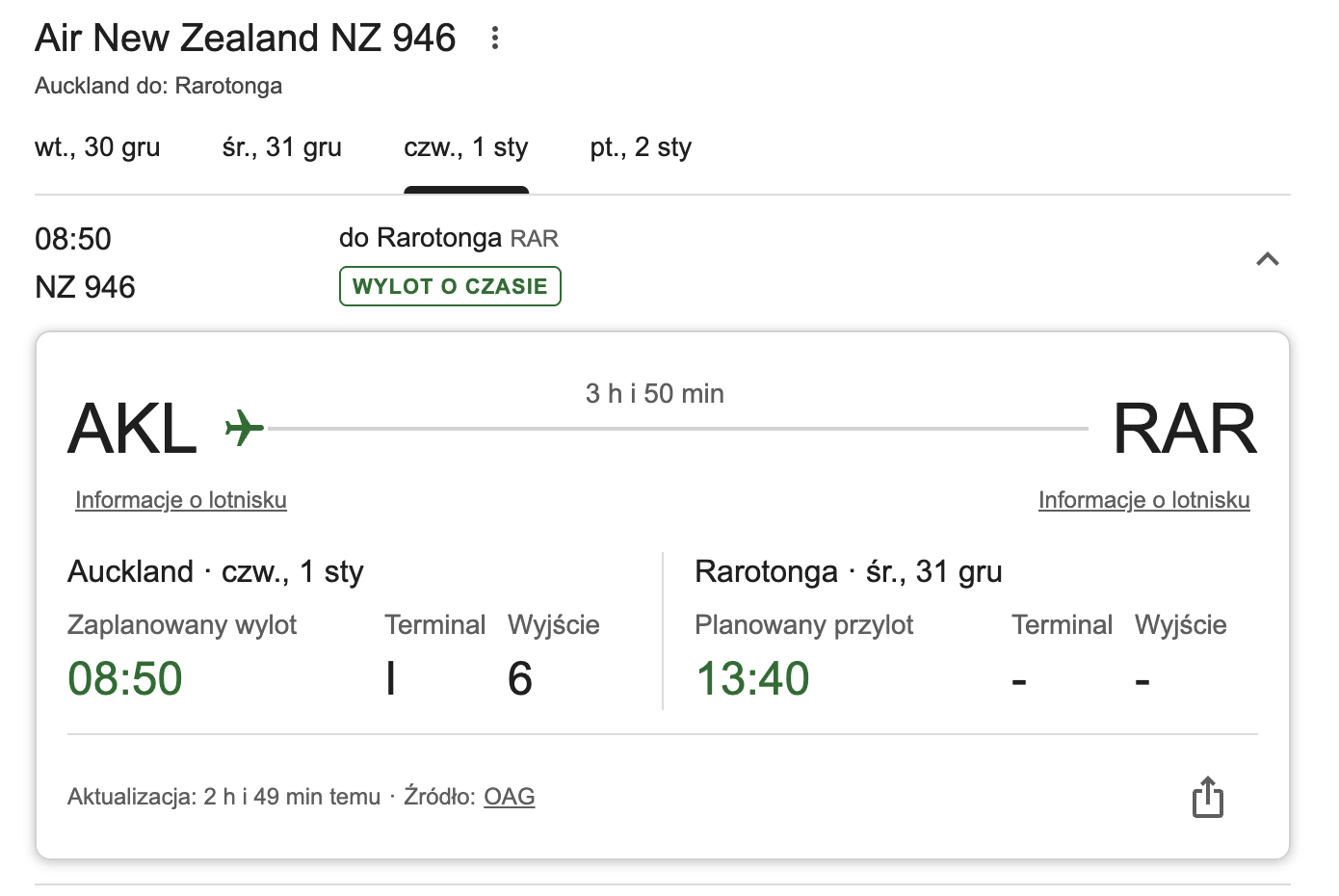The width and height of the screenshot is (1339, 896).
Task: Select the czw., 1 sty tab
Action: click(466, 147)
